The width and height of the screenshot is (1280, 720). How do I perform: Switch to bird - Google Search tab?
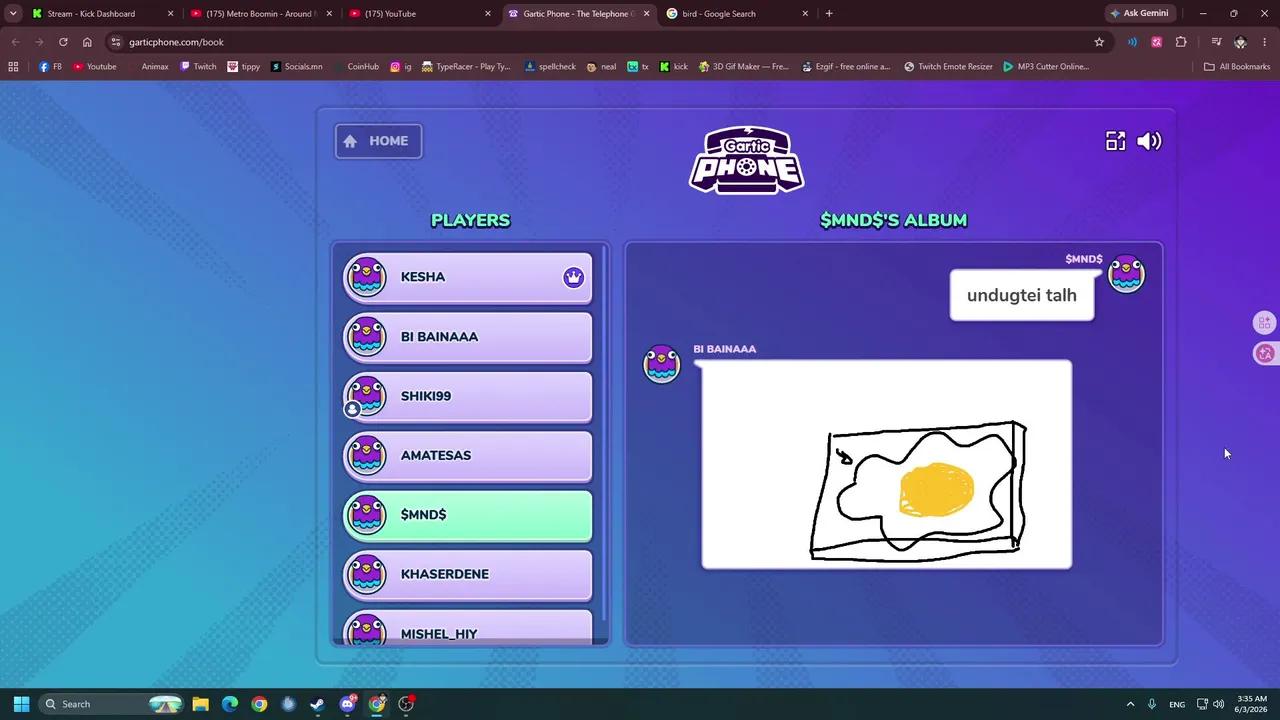tap(738, 14)
